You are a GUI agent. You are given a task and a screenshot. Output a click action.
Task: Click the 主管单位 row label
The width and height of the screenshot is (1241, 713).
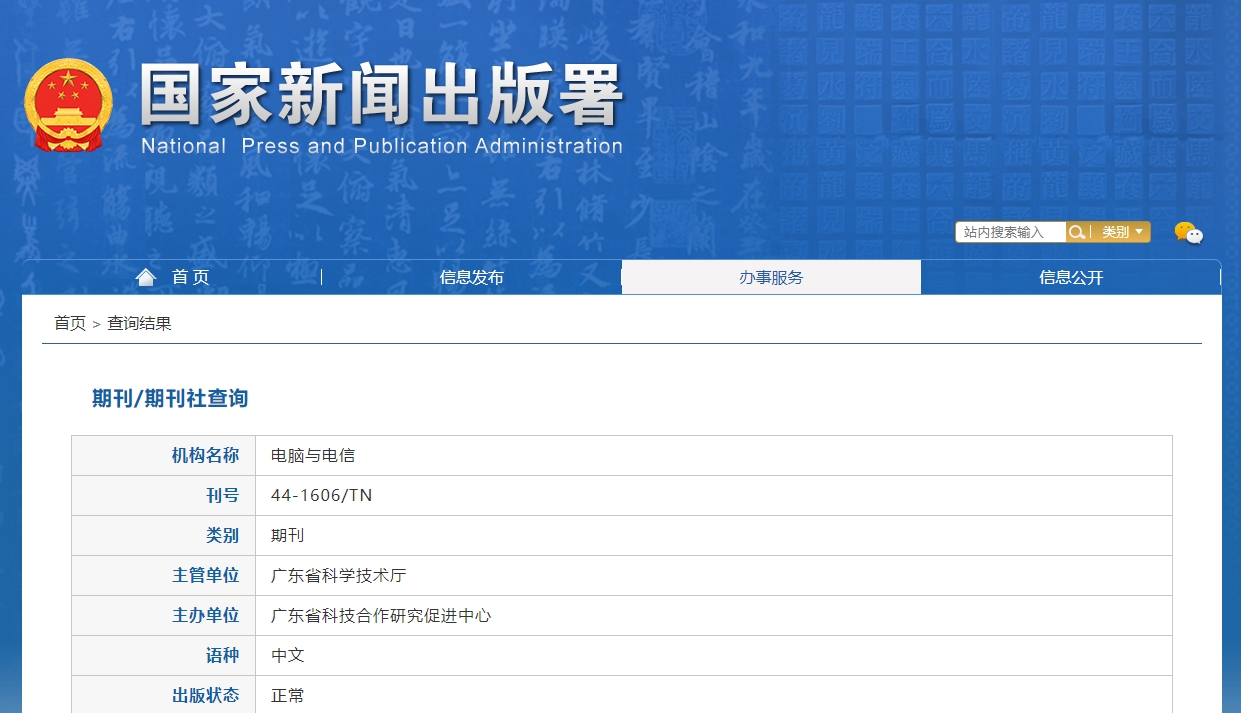205,576
